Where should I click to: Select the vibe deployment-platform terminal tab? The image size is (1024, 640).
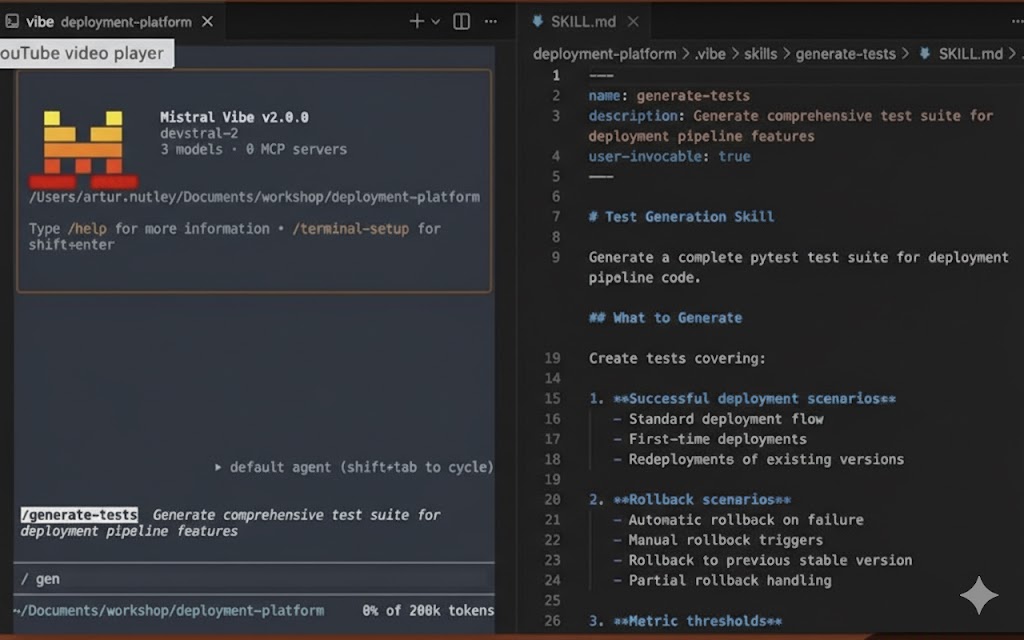[108, 21]
